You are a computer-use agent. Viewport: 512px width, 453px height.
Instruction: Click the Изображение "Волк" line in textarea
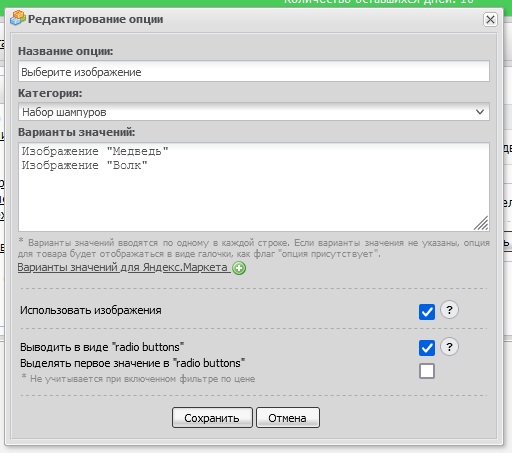tap(84, 165)
